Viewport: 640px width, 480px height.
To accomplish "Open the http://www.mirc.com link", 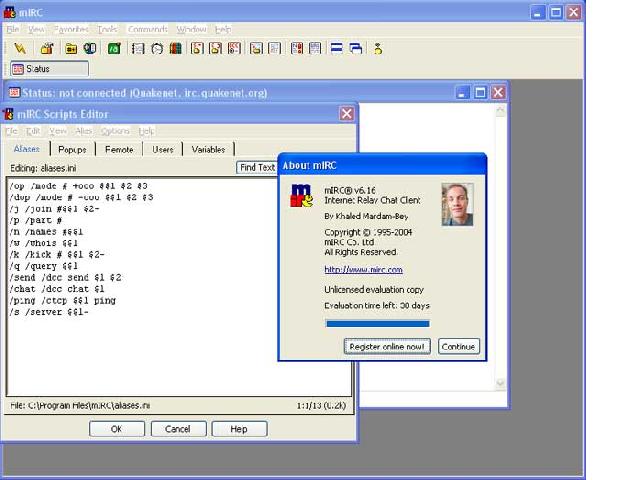I will (x=363, y=269).
